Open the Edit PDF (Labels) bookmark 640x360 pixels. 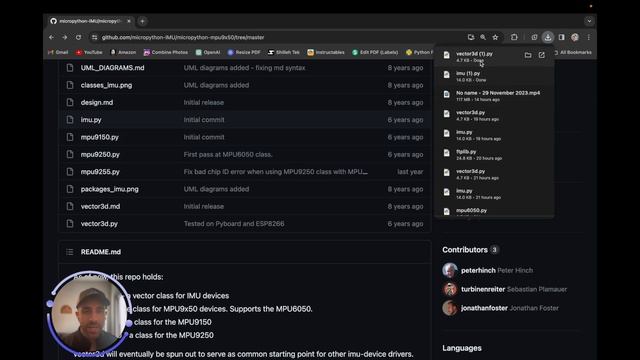click(375, 52)
